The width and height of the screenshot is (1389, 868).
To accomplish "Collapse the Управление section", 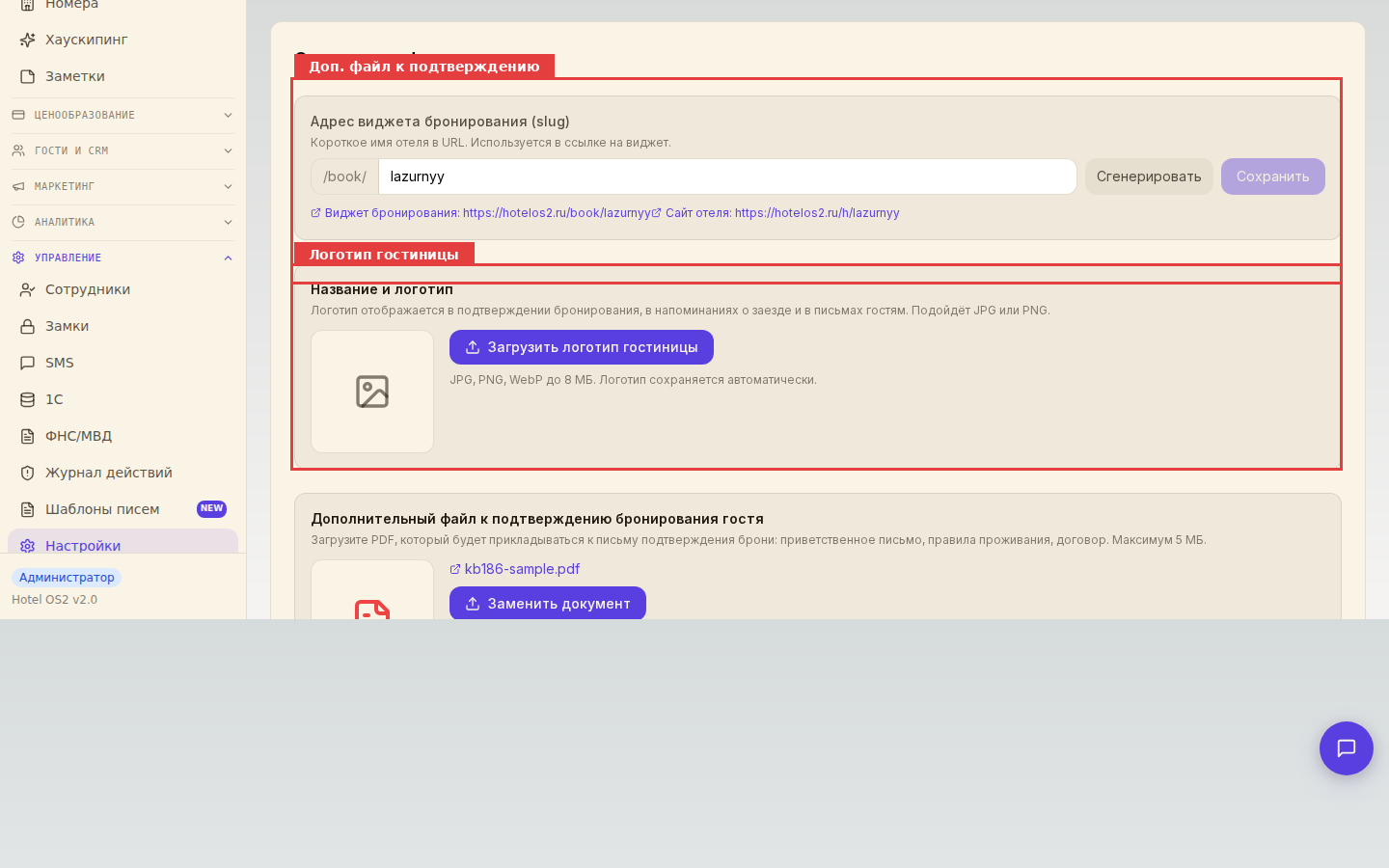I will tap(123, 258).
